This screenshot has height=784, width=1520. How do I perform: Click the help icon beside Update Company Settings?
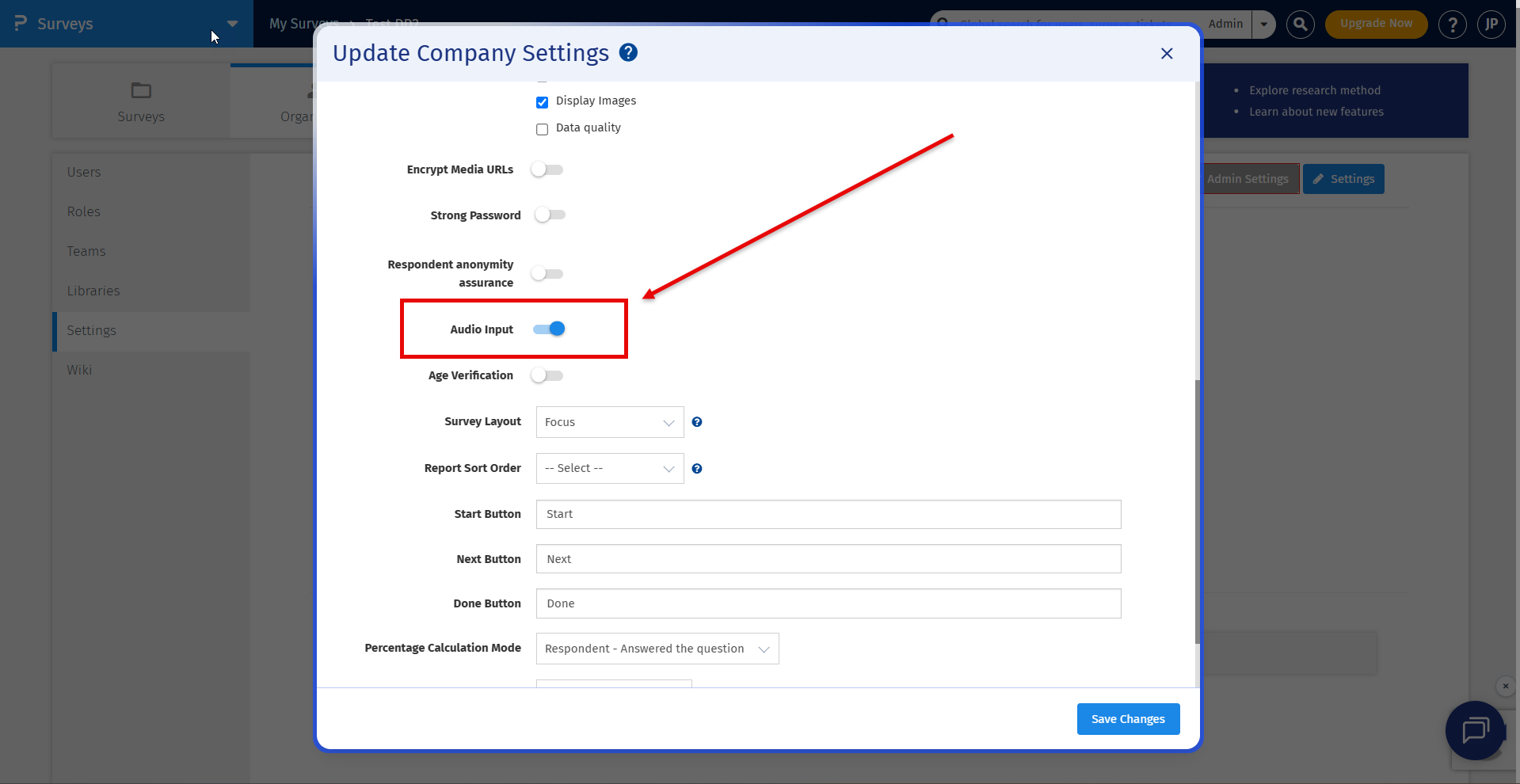pyautogui.click(x=628, y=52)
